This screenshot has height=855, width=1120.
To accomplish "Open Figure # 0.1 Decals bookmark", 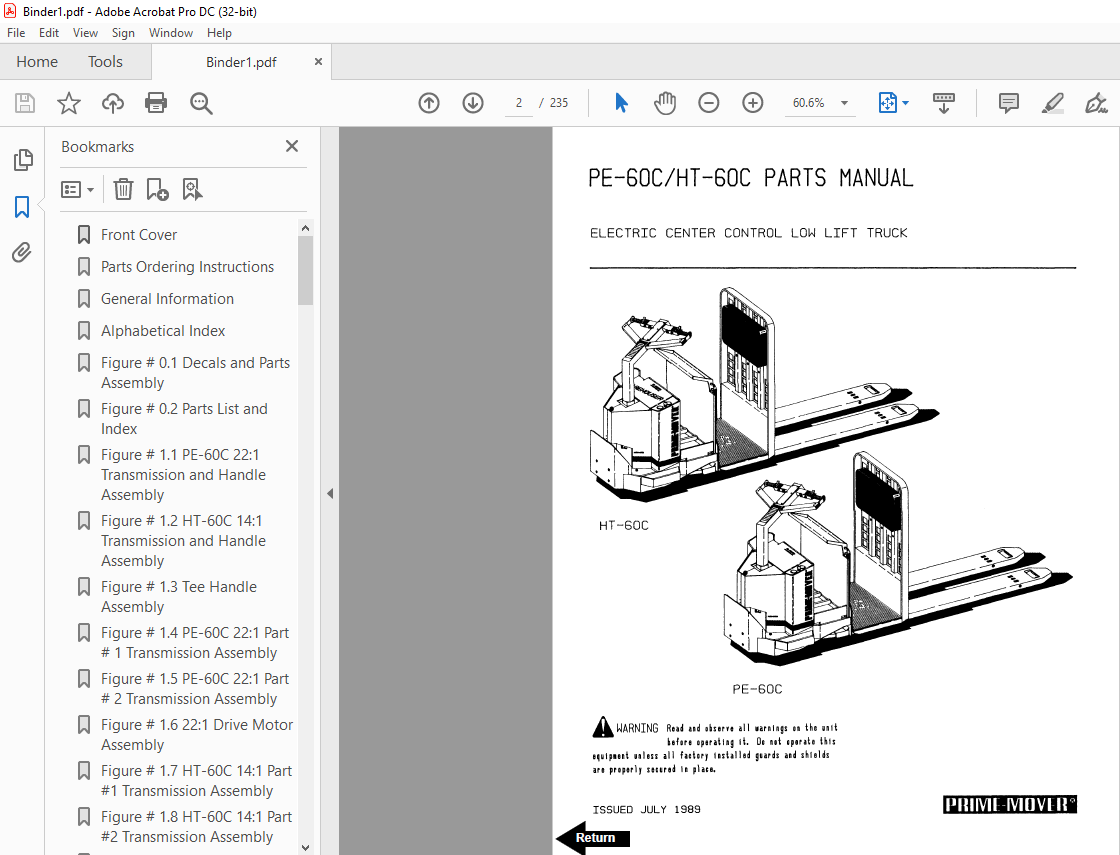I will [195, 373].
